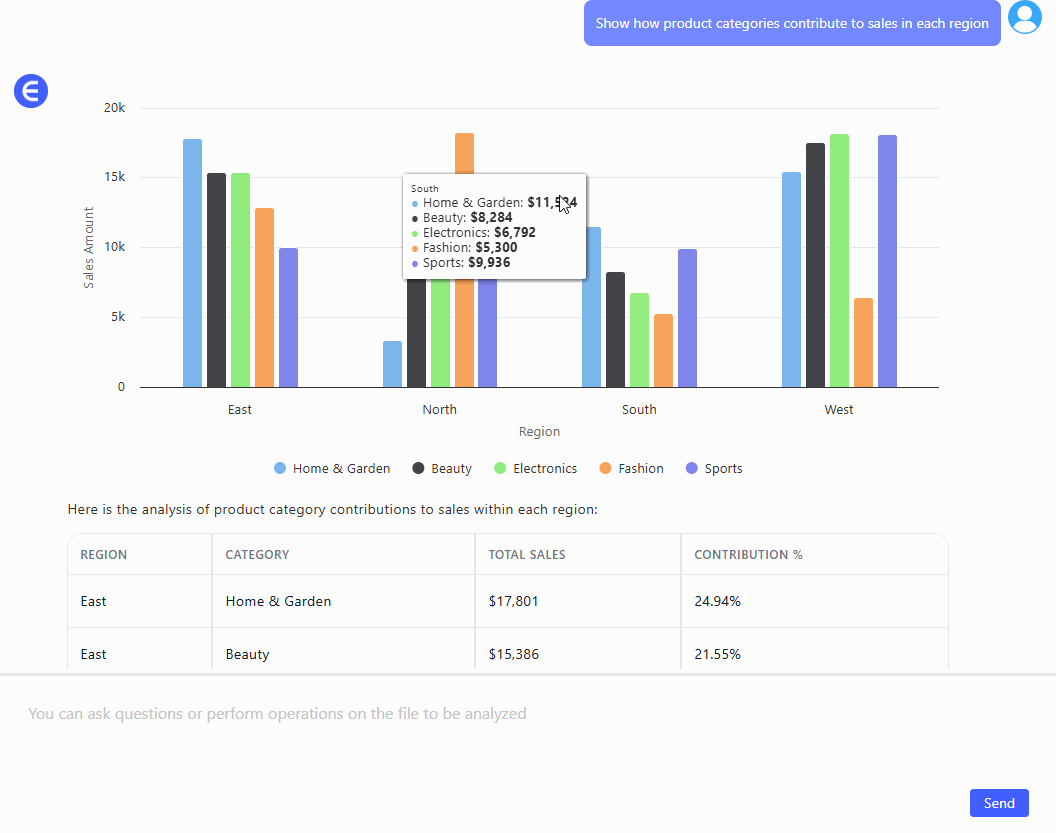
Task: Toggle Beauty series in chart legend
Action: point(441,468)
